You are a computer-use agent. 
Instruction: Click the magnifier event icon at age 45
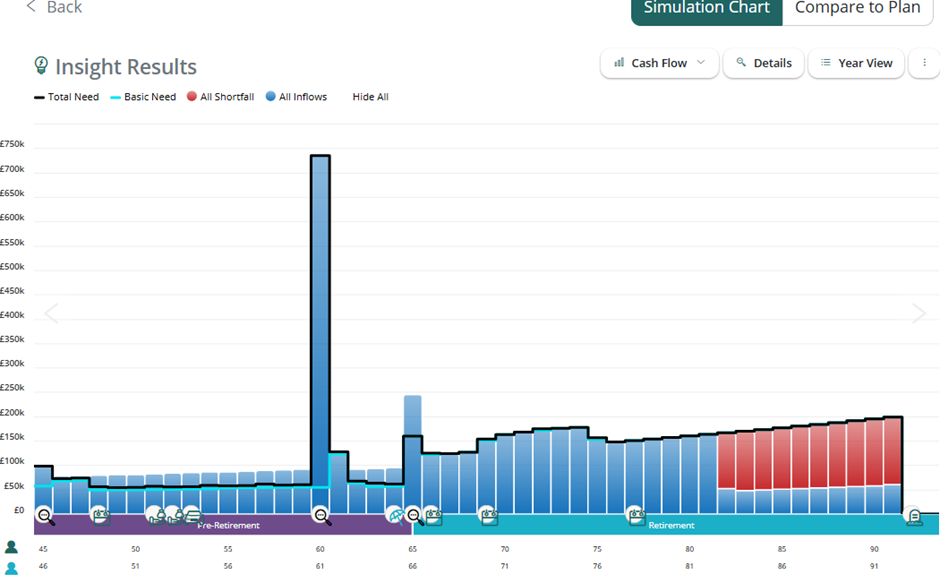tap(46, 517)
